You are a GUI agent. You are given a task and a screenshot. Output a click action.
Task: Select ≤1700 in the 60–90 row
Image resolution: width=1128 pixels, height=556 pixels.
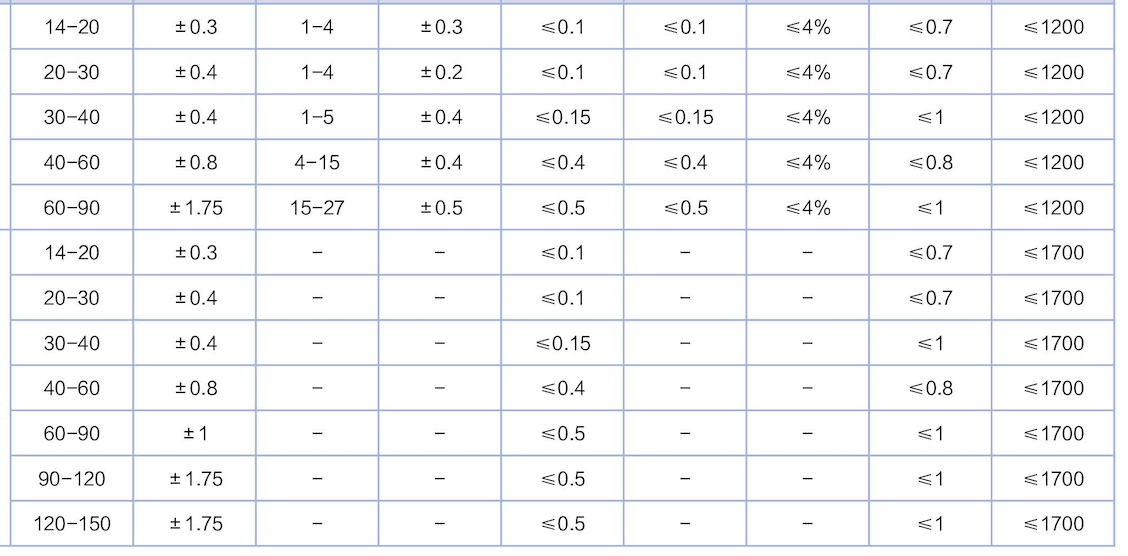[x=1053, y=434]
